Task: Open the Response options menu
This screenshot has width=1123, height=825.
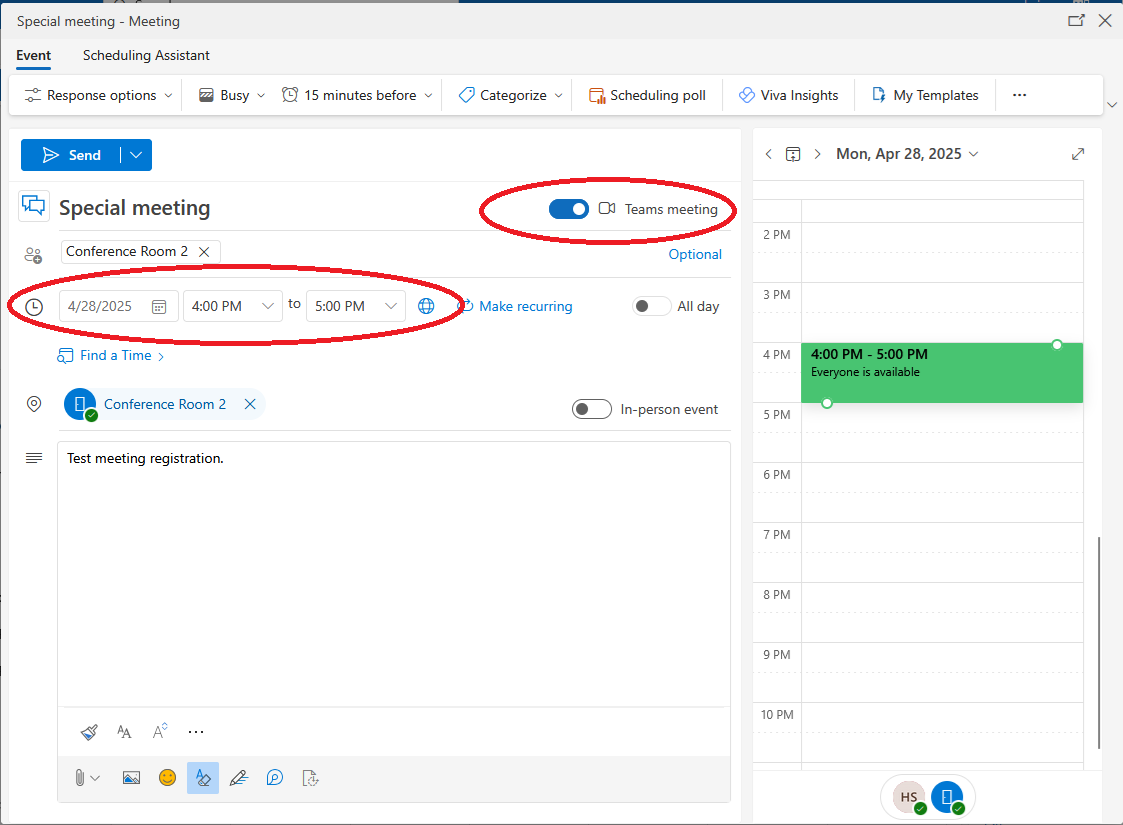Action: [98, 95]
